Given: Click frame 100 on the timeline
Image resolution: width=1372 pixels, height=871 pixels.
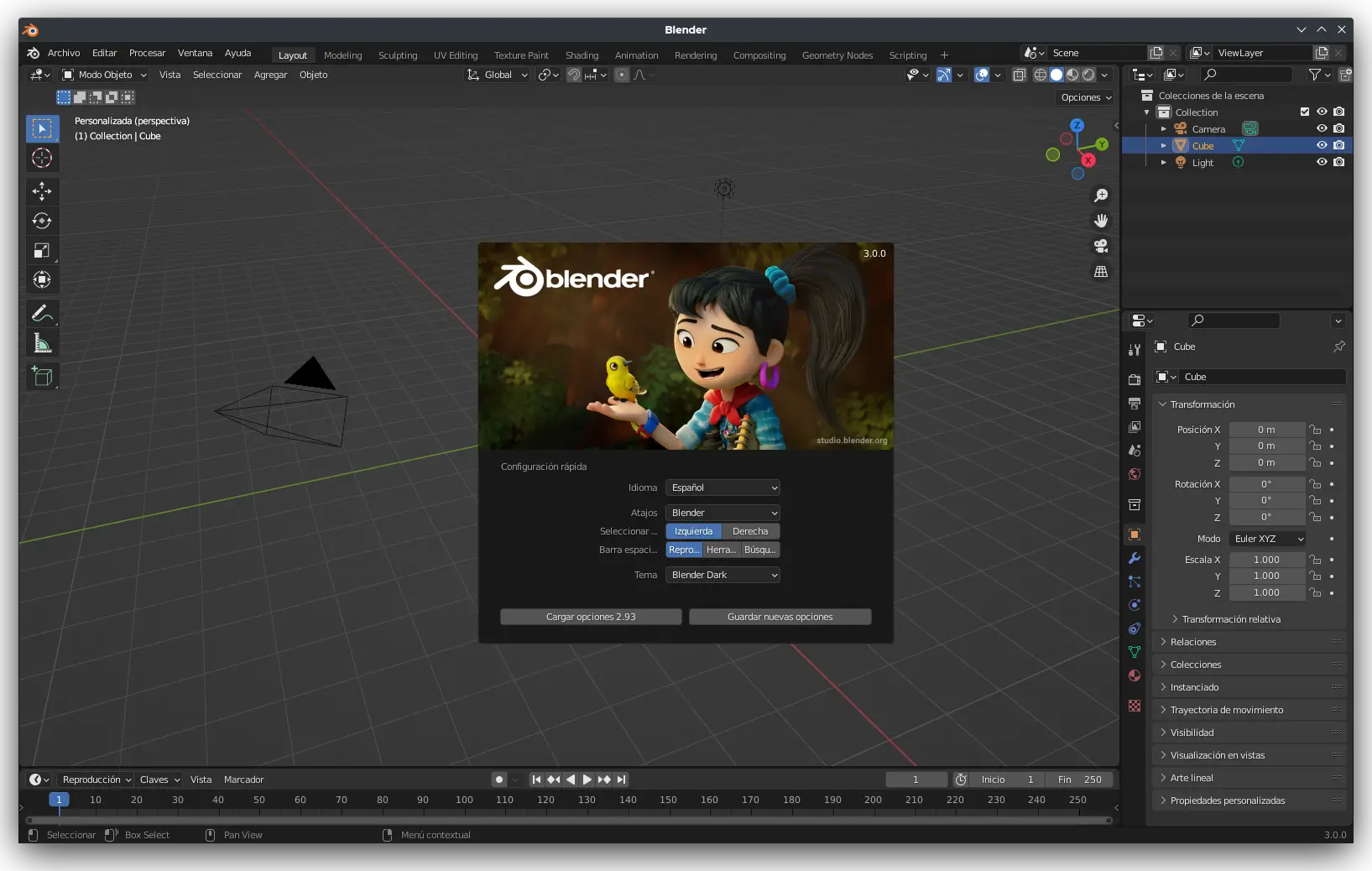Looking at the screenshot, I should click(x=464, y=800).
